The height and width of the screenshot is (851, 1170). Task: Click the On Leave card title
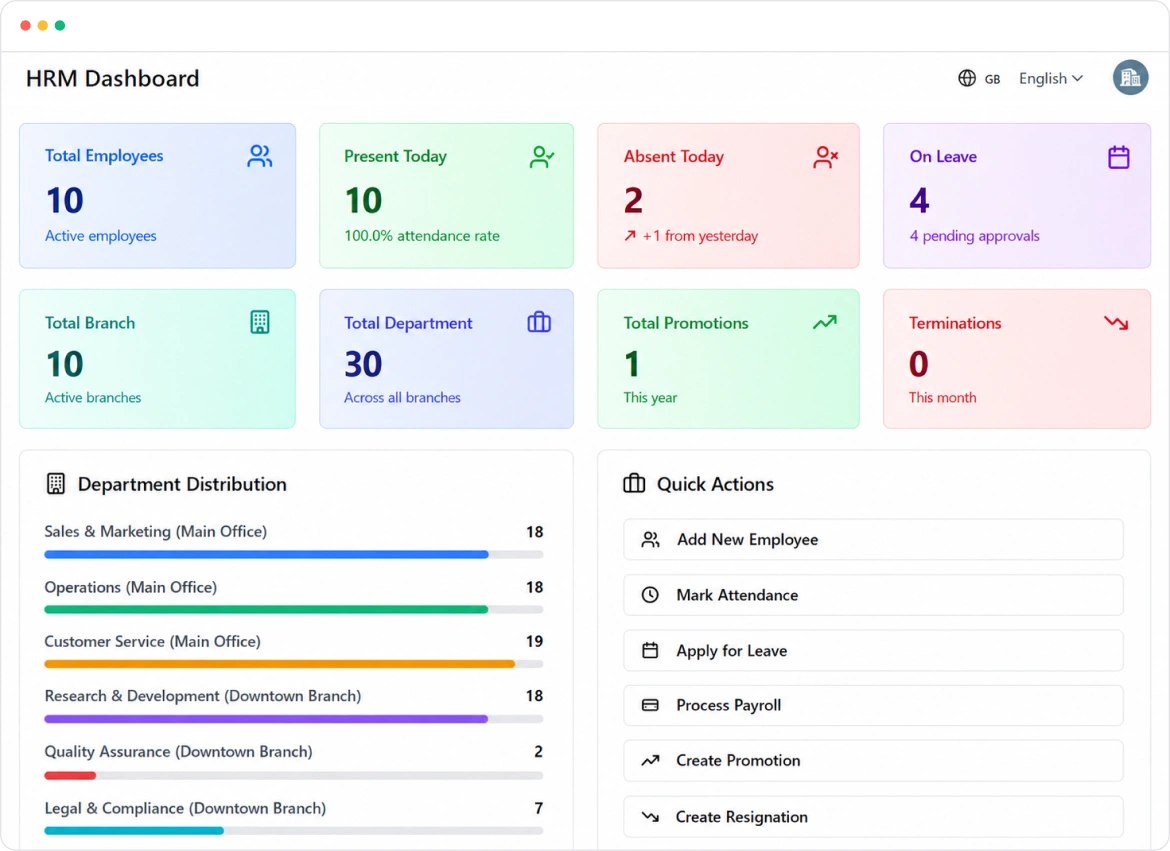[x=943, y=157]
